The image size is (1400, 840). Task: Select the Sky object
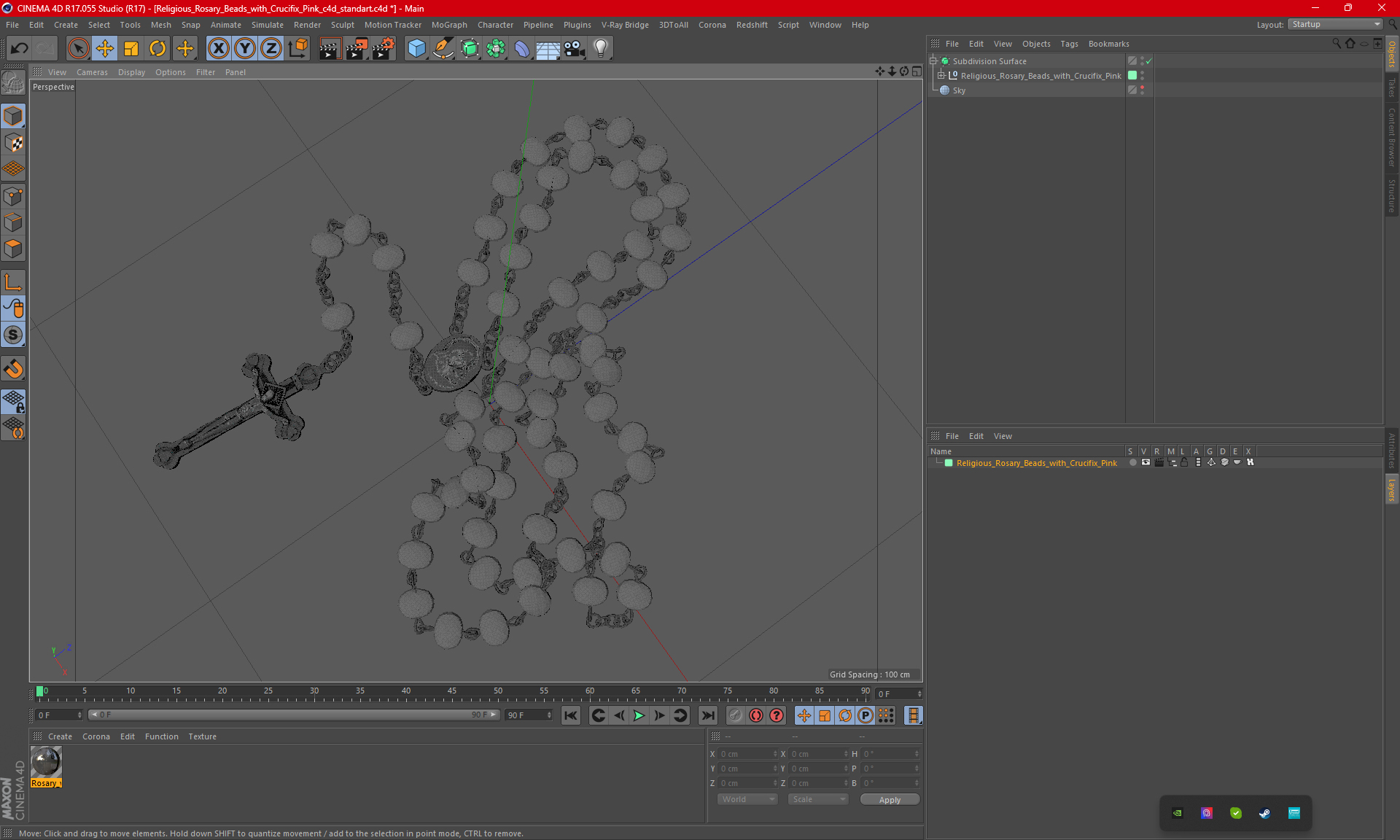click(959, 90)
